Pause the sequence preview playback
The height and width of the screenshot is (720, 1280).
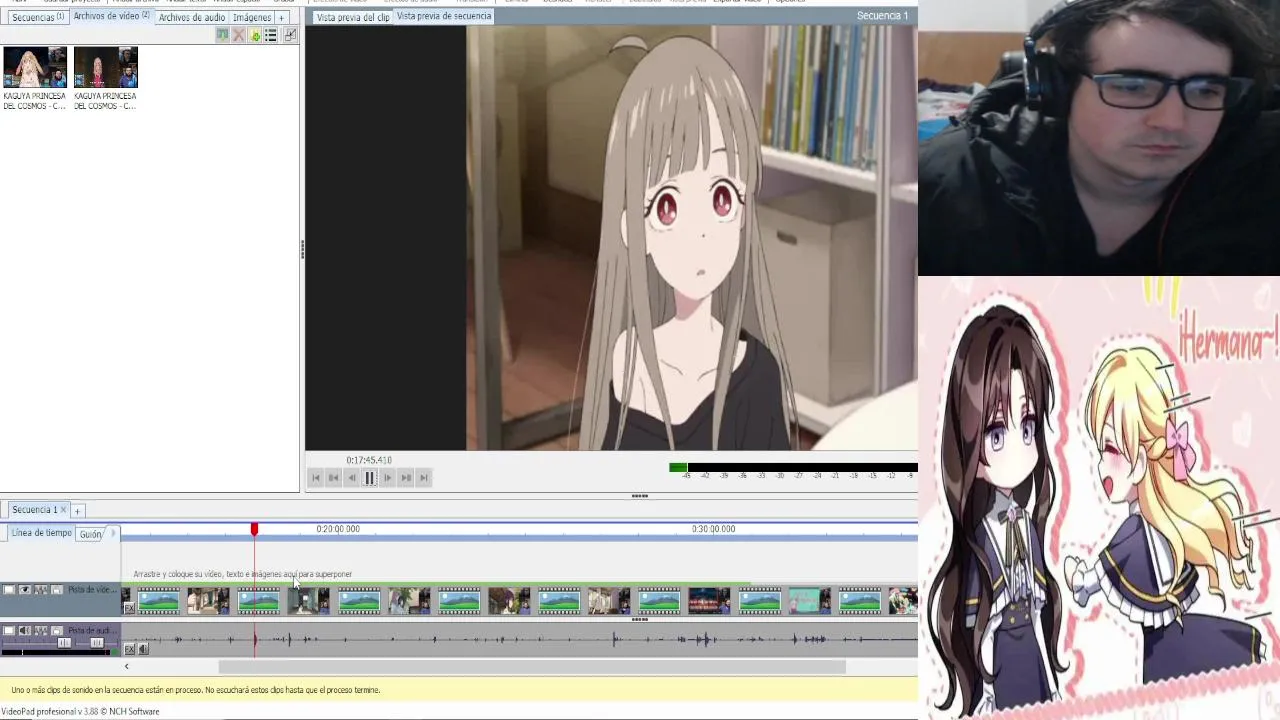370,478
